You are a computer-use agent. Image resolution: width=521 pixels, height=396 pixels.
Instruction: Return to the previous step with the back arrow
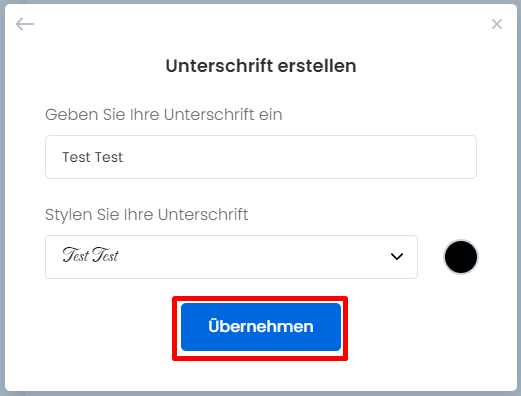(25, 24)
